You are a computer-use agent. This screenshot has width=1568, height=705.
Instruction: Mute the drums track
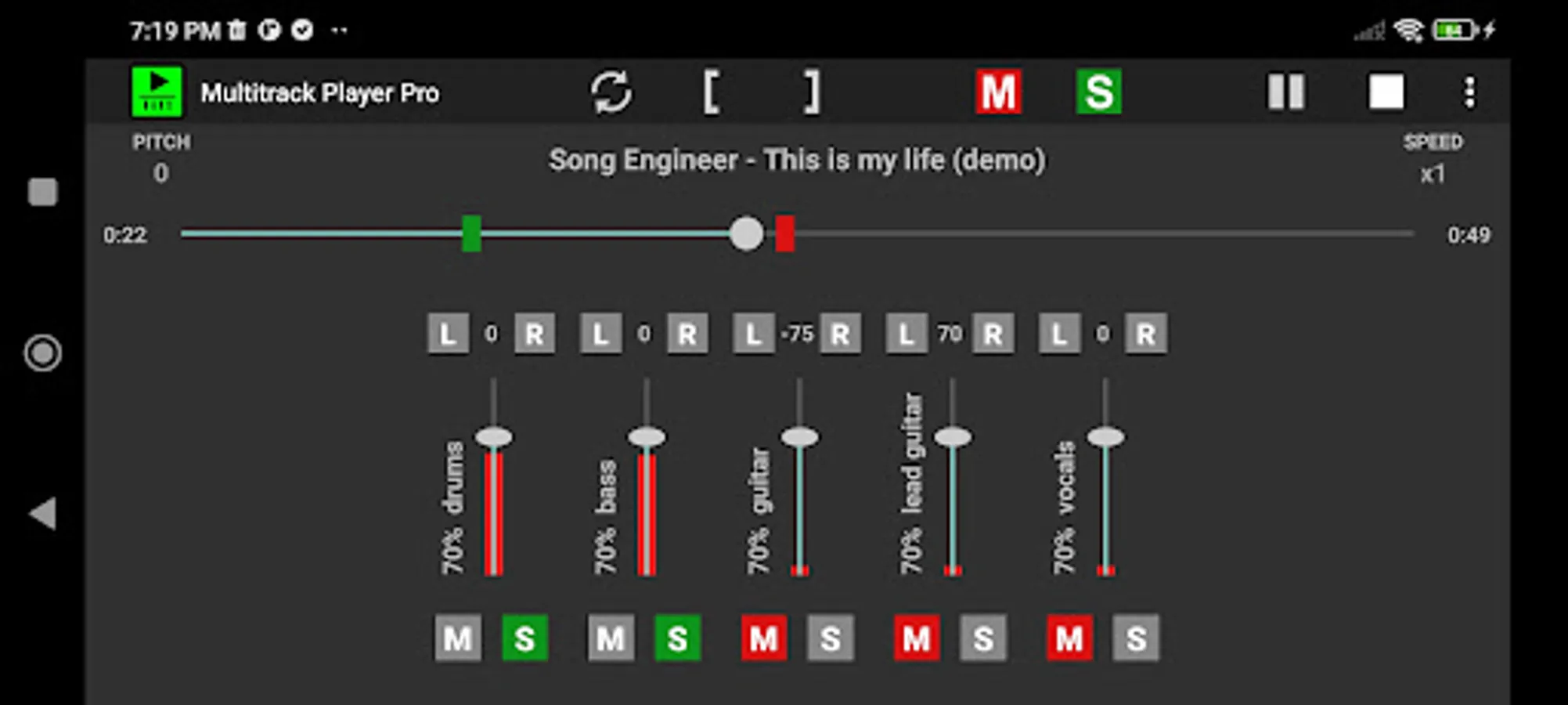(x=458, y=638)
